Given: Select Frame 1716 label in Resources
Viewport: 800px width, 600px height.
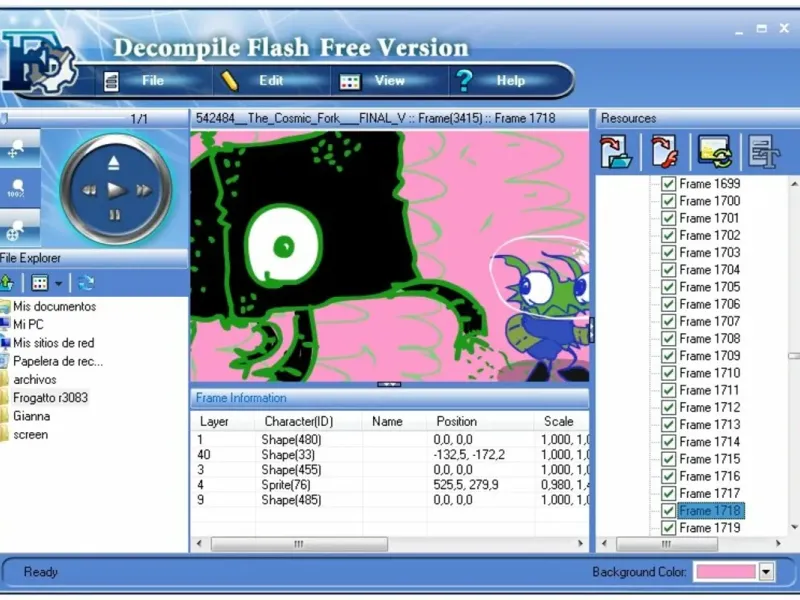Looking at the screenshot, I should coord(709,476).
